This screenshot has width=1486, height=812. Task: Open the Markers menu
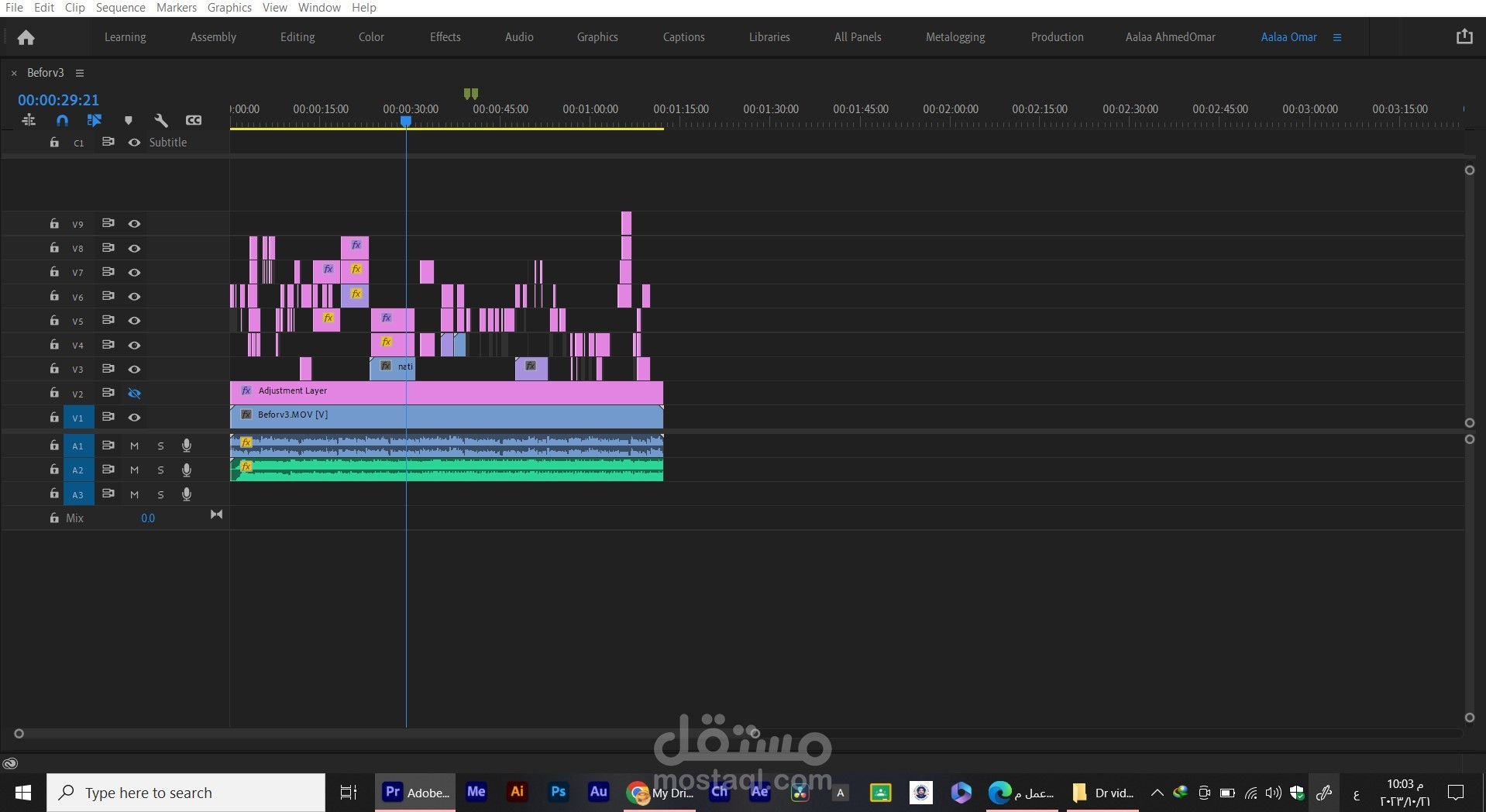point(177,8)
